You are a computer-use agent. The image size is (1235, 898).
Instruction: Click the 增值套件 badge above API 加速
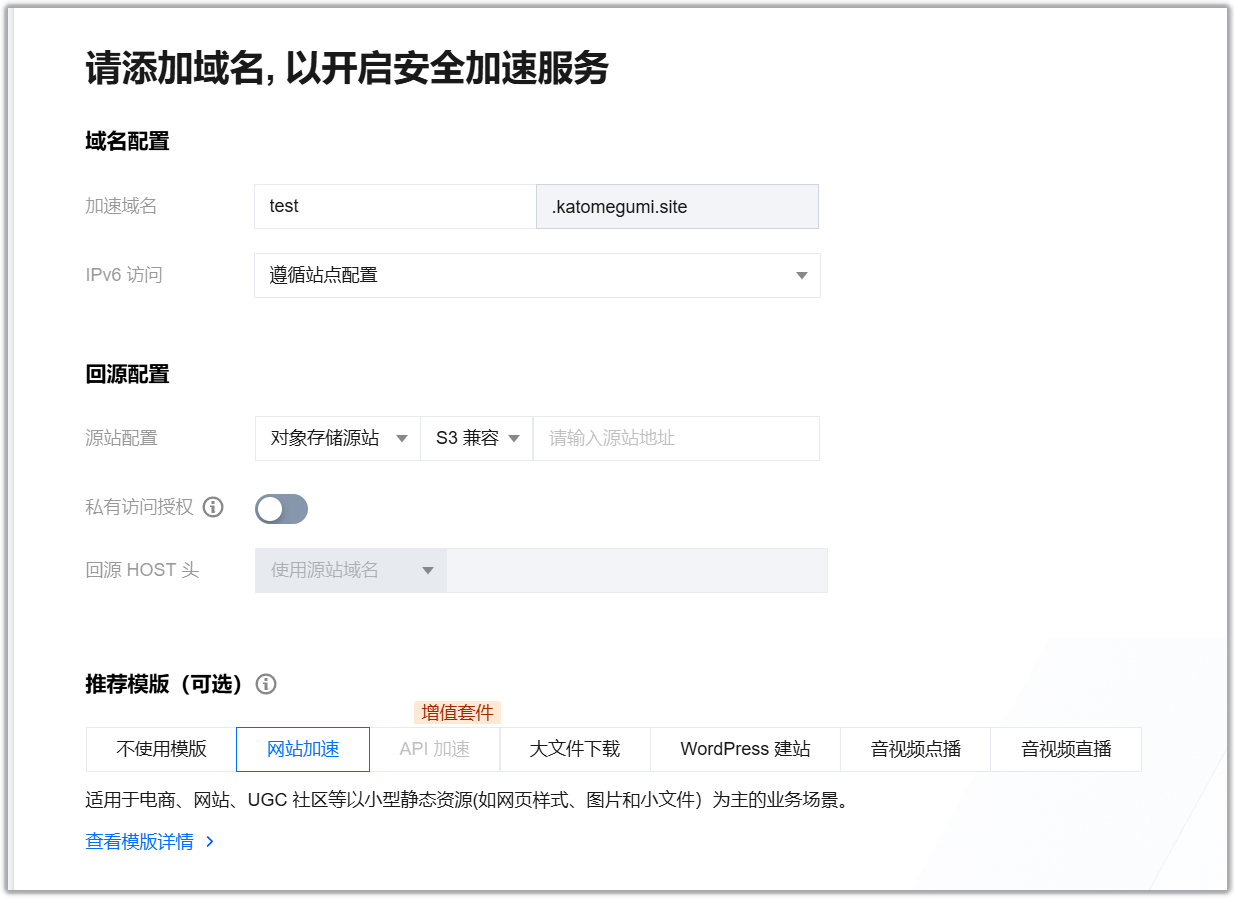click(x=457, y=712)
